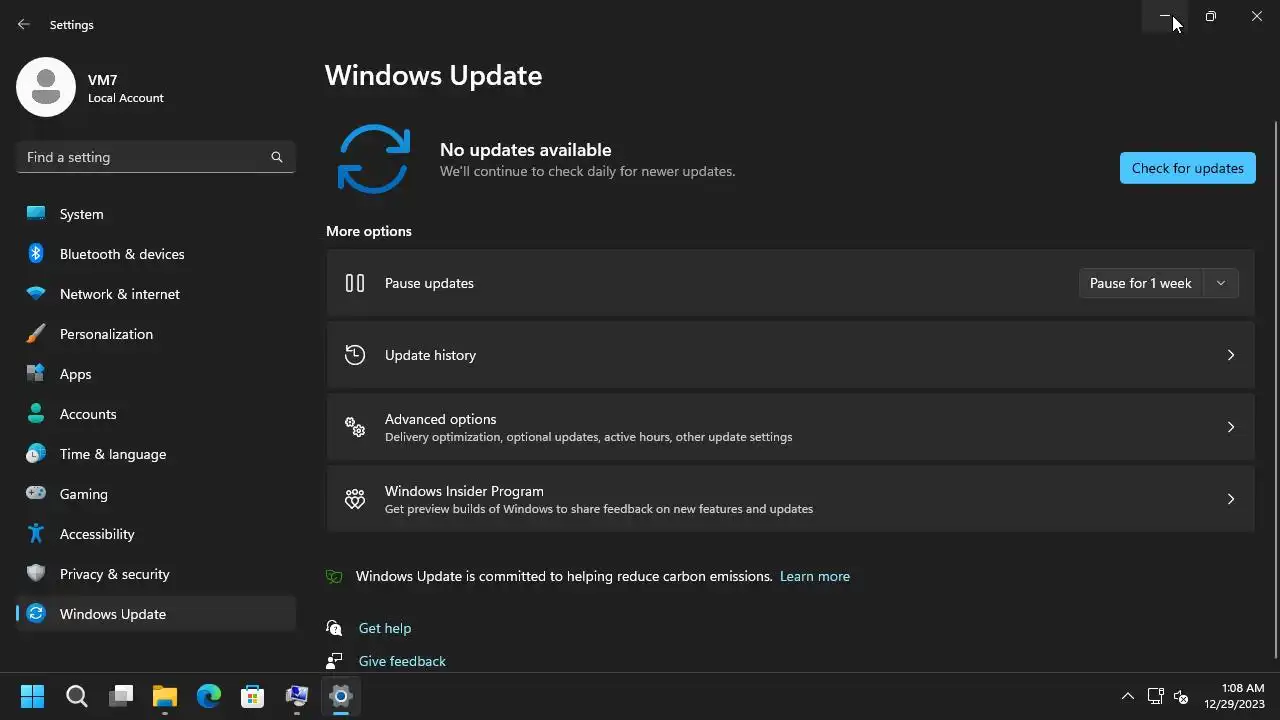Launch Microsoft Edge from the taskbar
The height and width of the screenshot is (720, 1280).
(209, 696)
